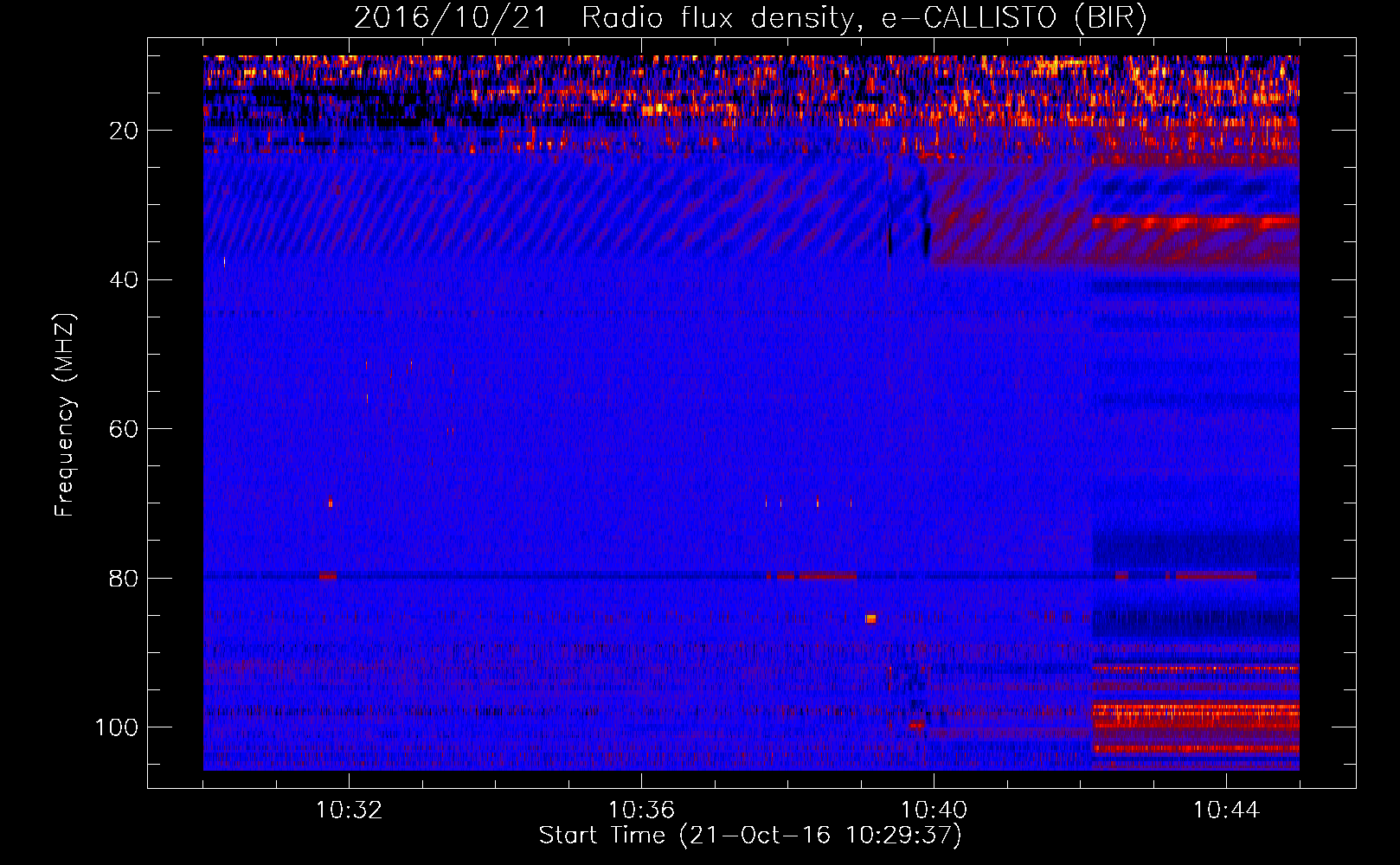Click the plot title '2016/10/21 Radio flux density, e-CALLISTO (BIR)'
The height and width of the screenshot is (865, 1400).
(750, 17)
